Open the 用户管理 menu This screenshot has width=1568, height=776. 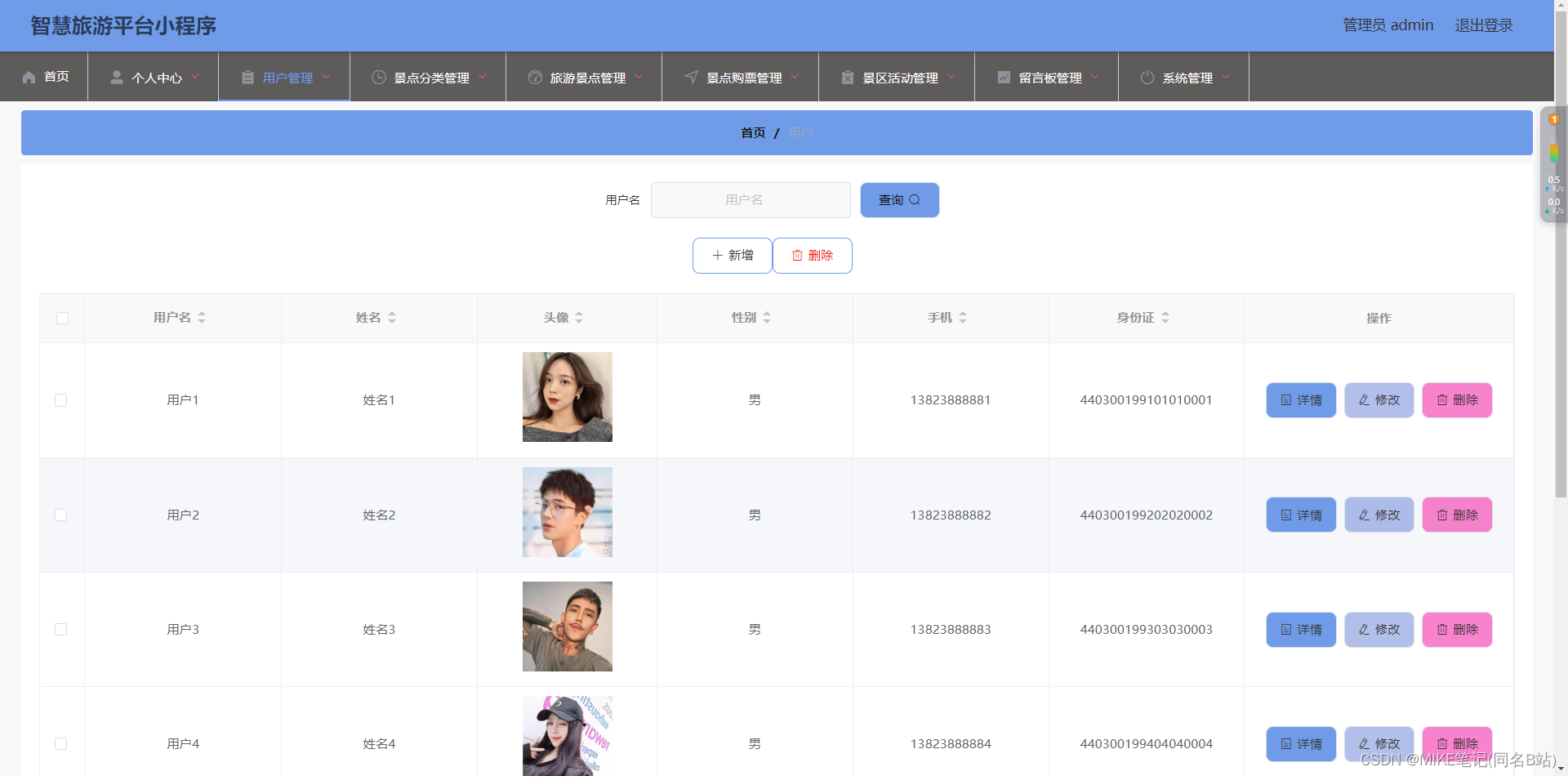click(x=284, y=77)
